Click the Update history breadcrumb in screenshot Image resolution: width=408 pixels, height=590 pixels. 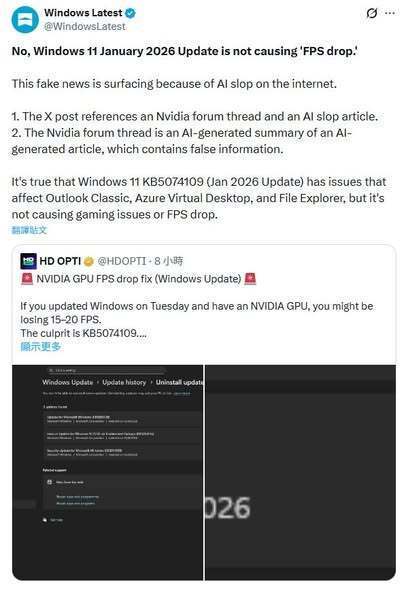(124, 382)
